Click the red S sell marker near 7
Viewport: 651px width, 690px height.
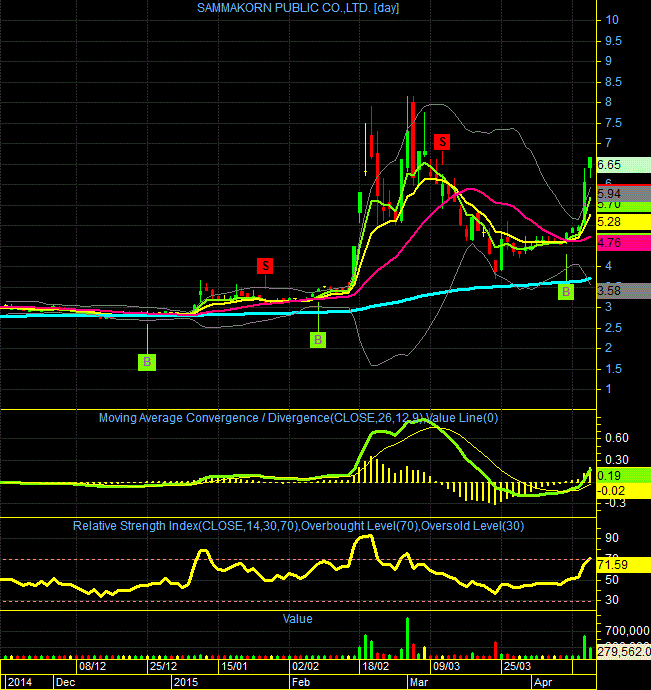coord(442,142)
